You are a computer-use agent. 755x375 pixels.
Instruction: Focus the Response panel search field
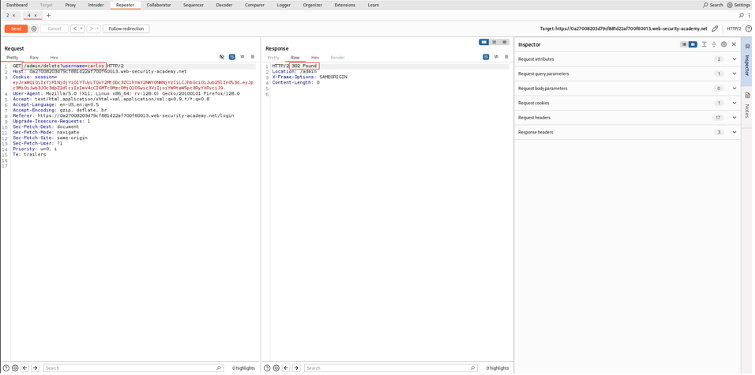(x=391, y=368)
